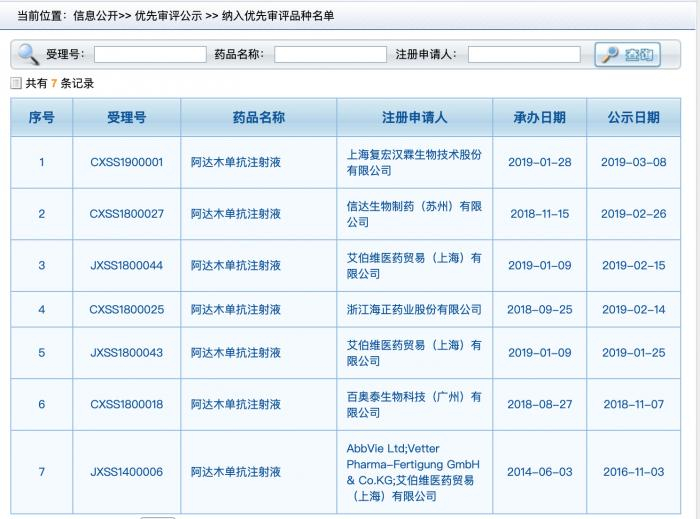Select acceptance number JXSS1400006
Screen dimensions: 700x519
click(127, 472)
